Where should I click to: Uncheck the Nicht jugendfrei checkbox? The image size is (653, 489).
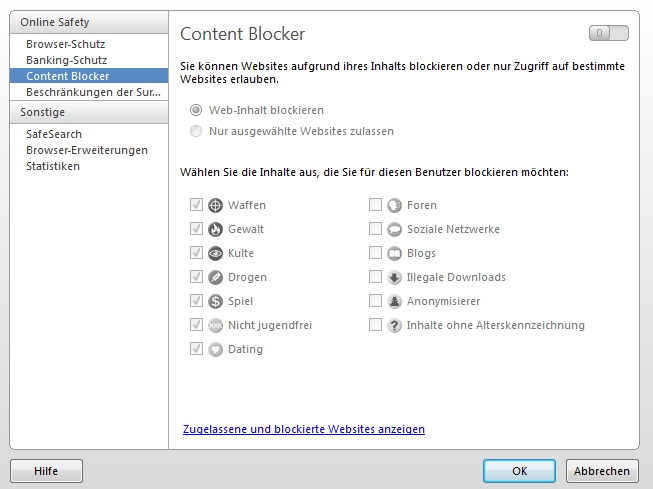[x=196, y=324]
